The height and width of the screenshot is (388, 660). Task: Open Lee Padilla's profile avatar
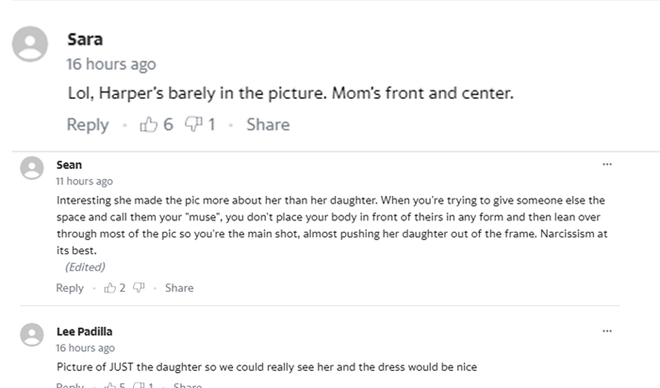(32, 335)
